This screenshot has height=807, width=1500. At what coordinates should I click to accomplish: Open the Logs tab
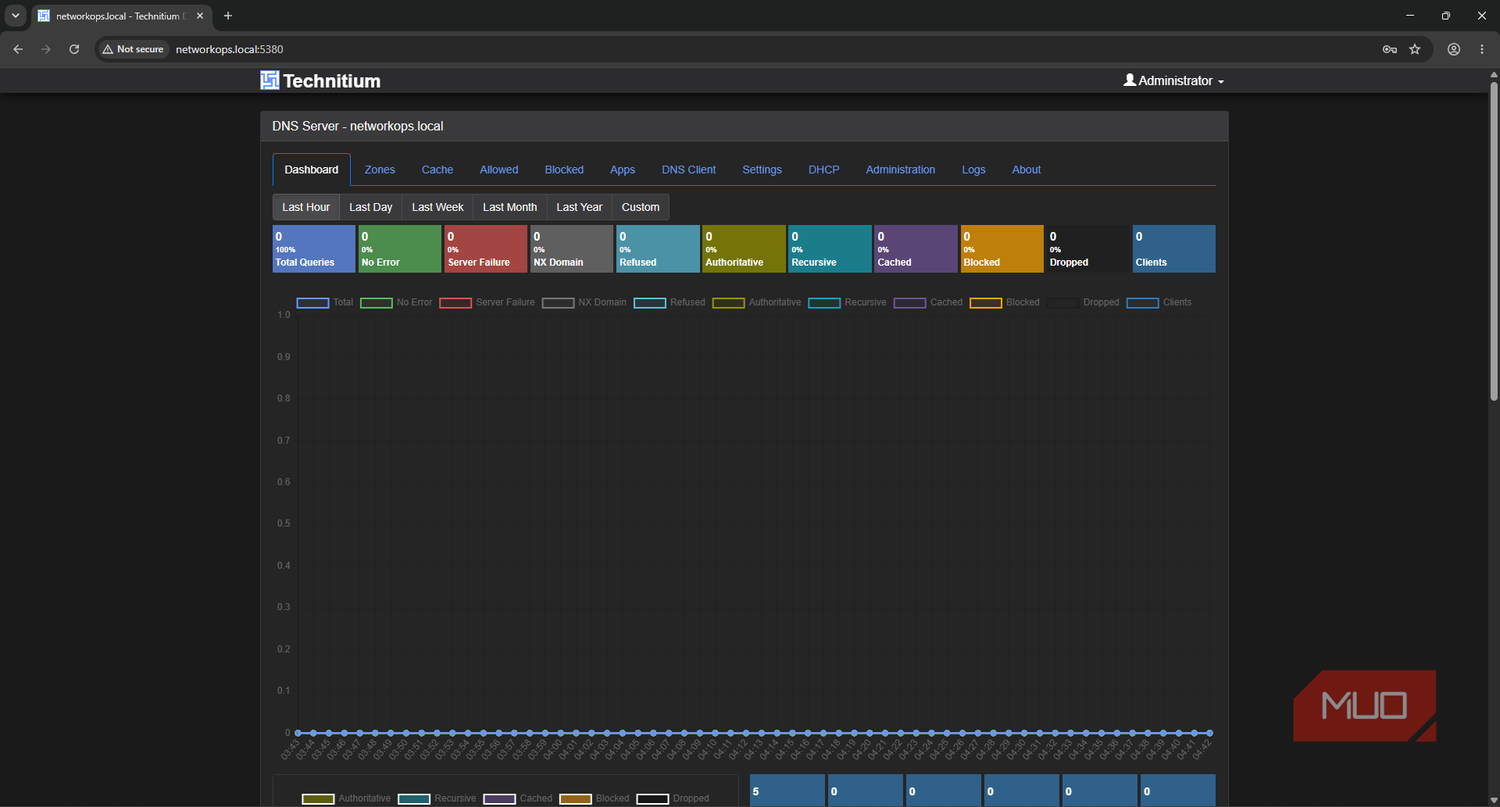(x=974, y=170)
